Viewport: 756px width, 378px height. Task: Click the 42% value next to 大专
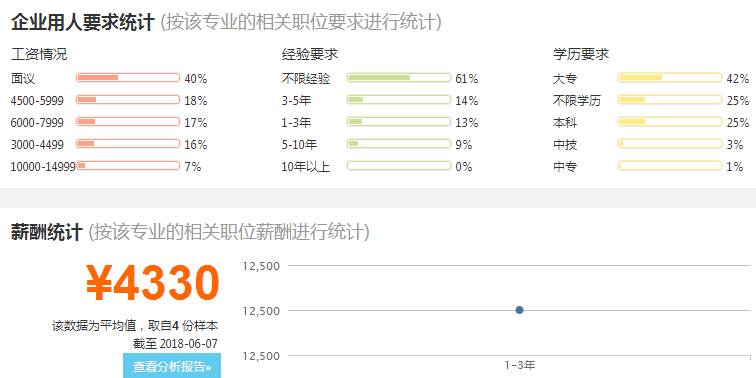click(738, 79)
